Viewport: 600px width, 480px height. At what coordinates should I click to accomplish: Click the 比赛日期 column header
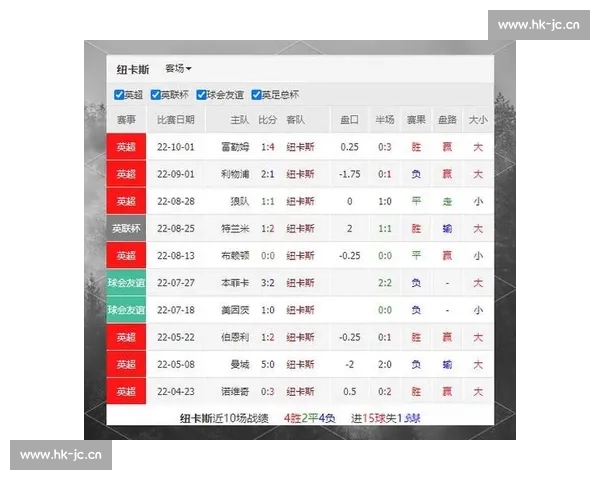click(176, 120)
